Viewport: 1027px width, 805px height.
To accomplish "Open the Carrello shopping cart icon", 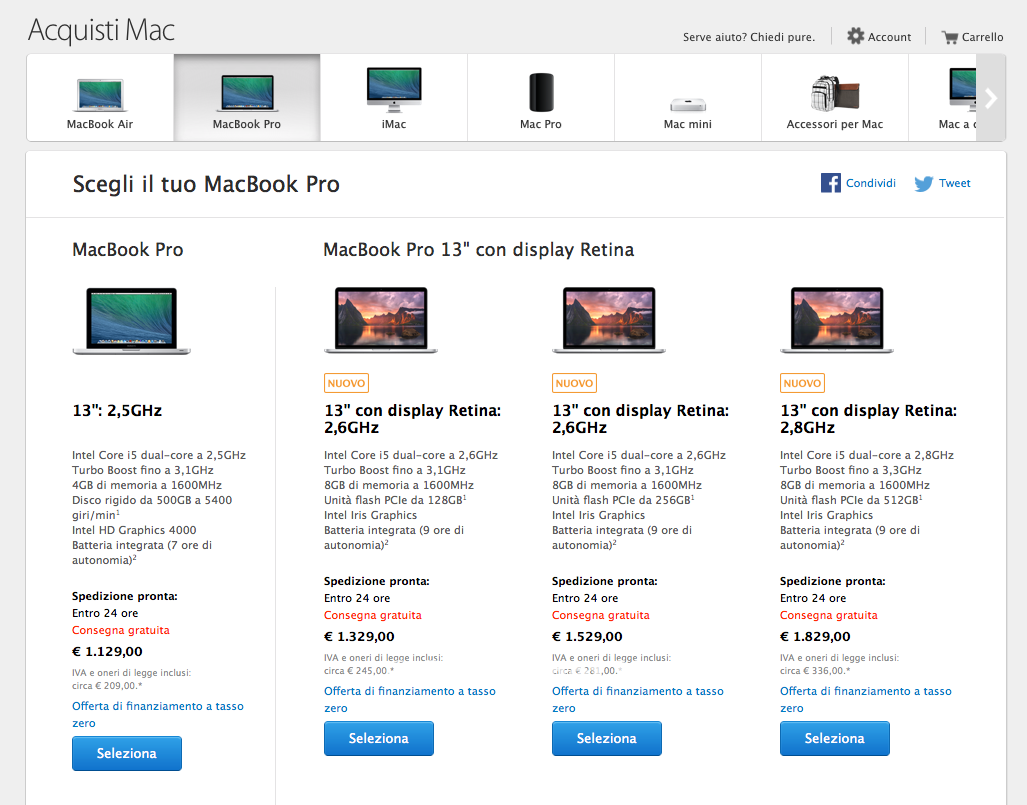I will click(950, 37).
